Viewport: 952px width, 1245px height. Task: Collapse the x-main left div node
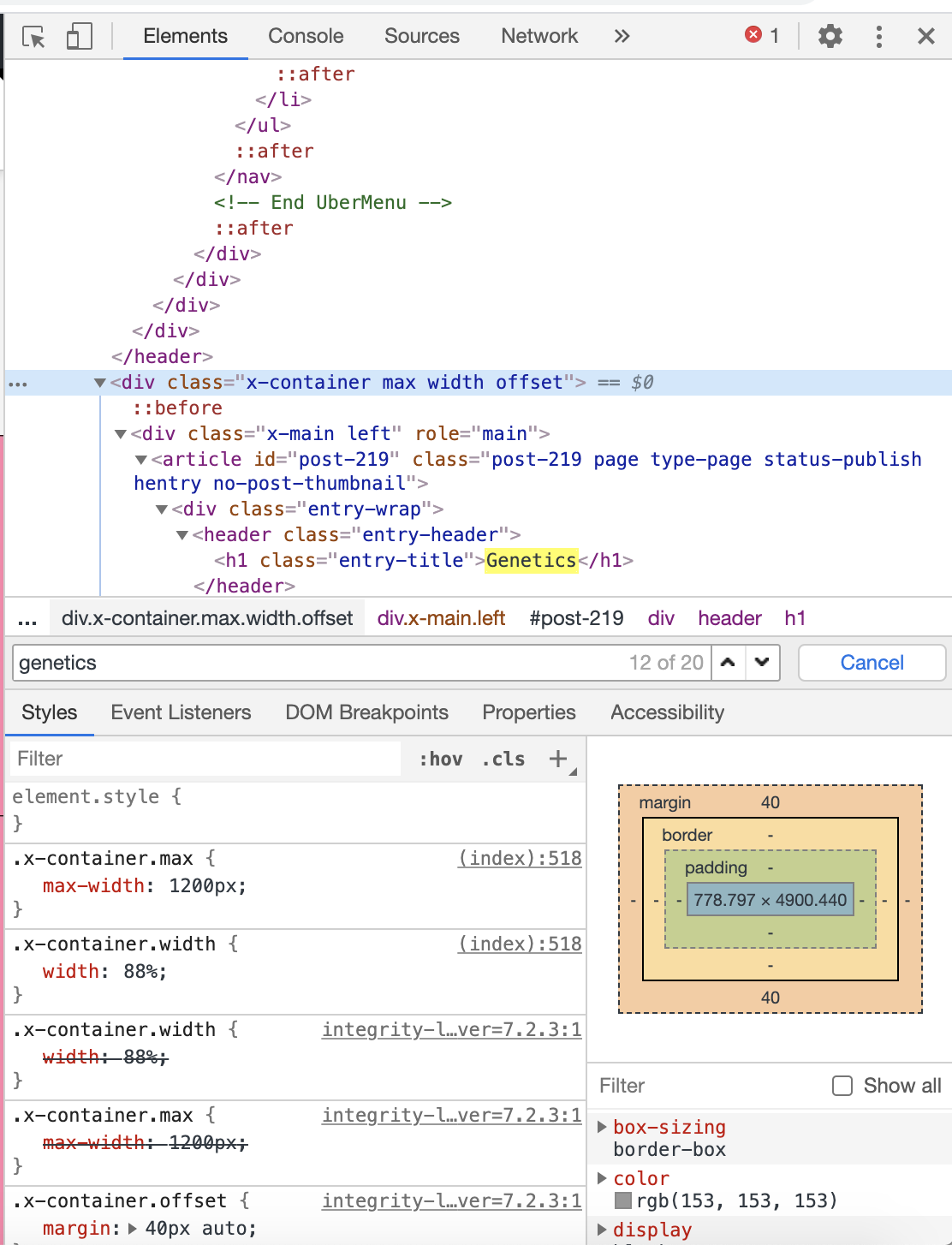[121, 434]
